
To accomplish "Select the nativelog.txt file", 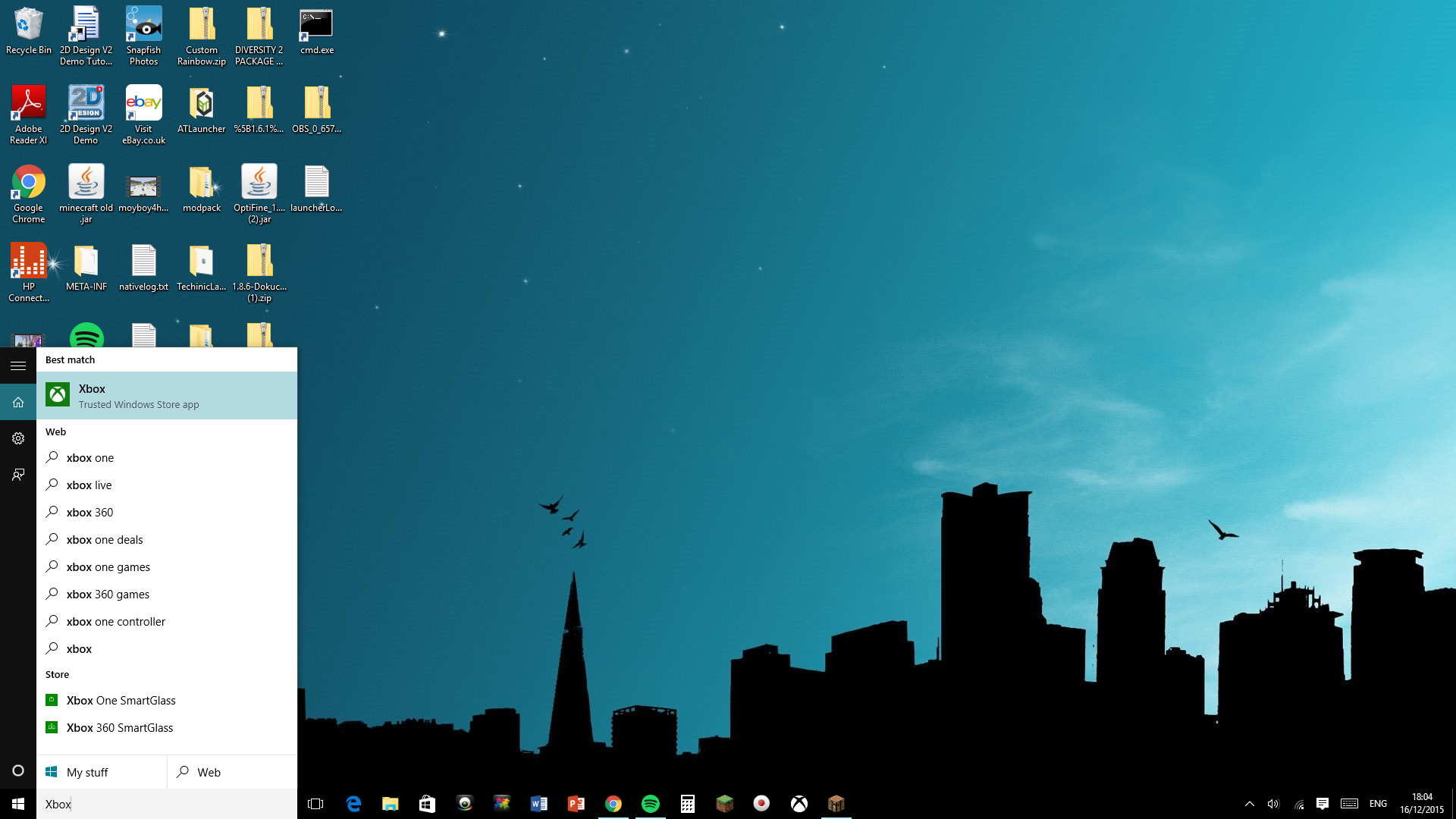I will click(x=144, y=268).
